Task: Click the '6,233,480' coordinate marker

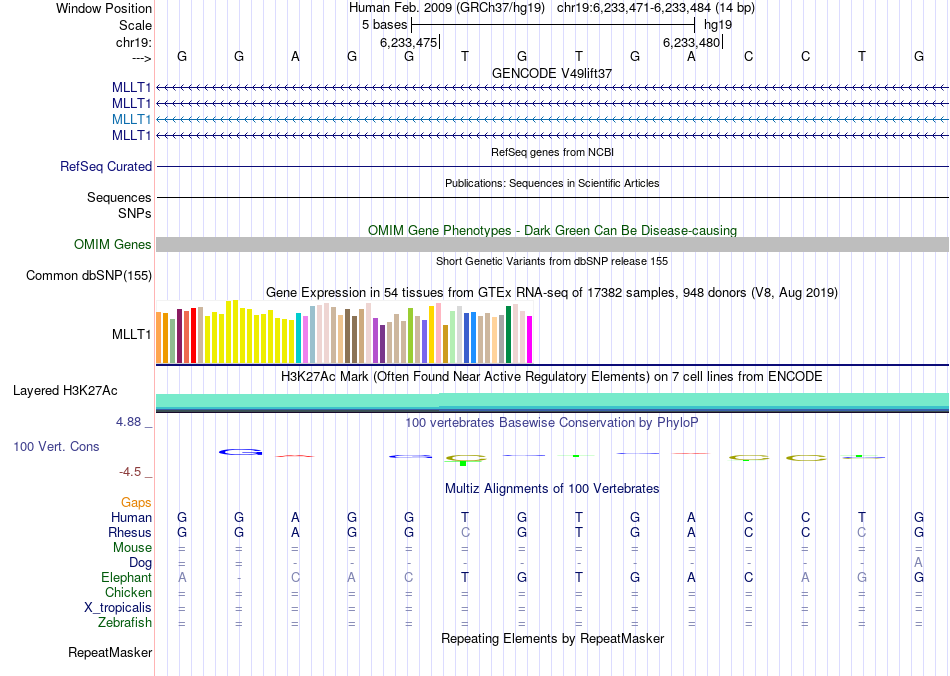Action: click(691, 42)
